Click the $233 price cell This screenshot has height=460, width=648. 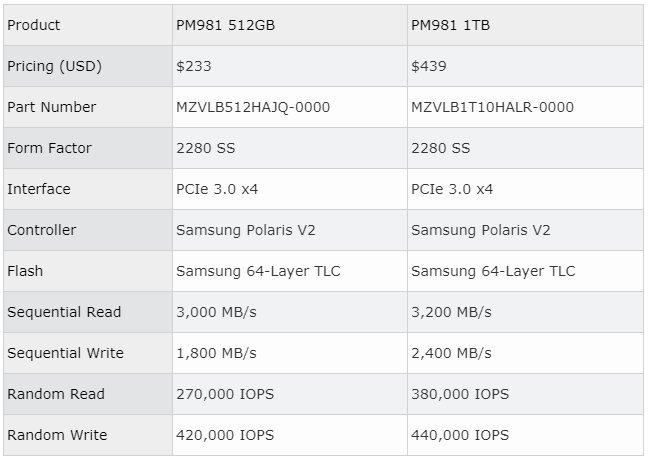click(194, 66)
